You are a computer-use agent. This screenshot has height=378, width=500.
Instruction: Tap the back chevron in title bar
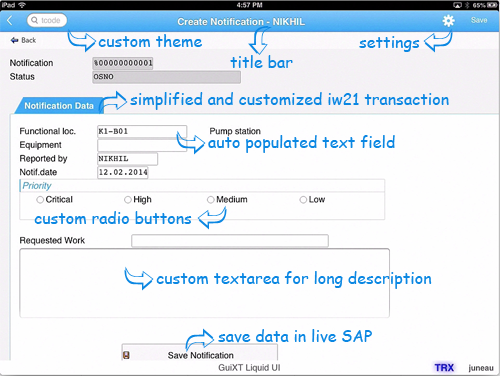pyautogui.click(x=10, y=21)
